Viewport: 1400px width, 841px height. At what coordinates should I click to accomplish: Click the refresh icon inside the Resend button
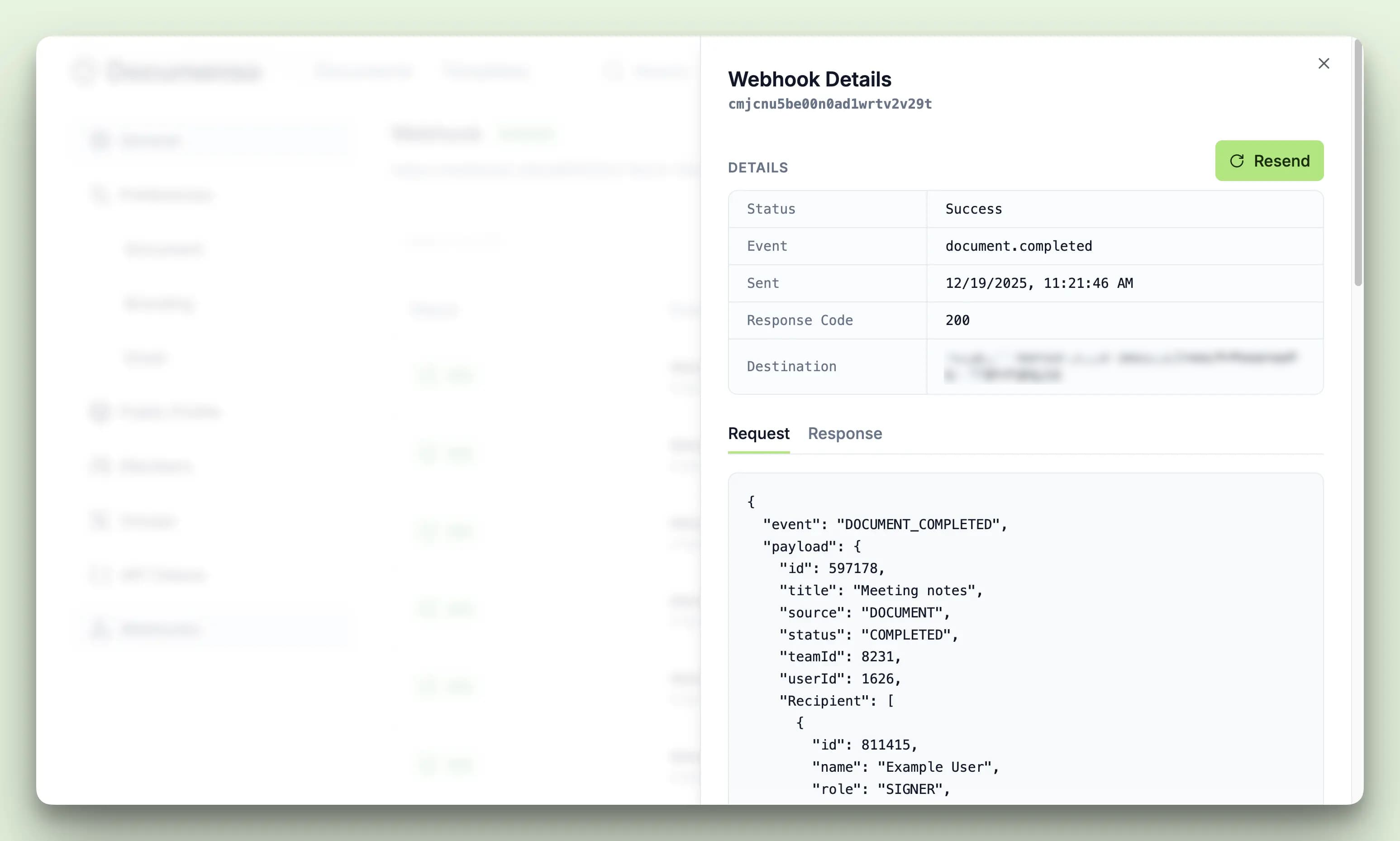point(1238,161)
